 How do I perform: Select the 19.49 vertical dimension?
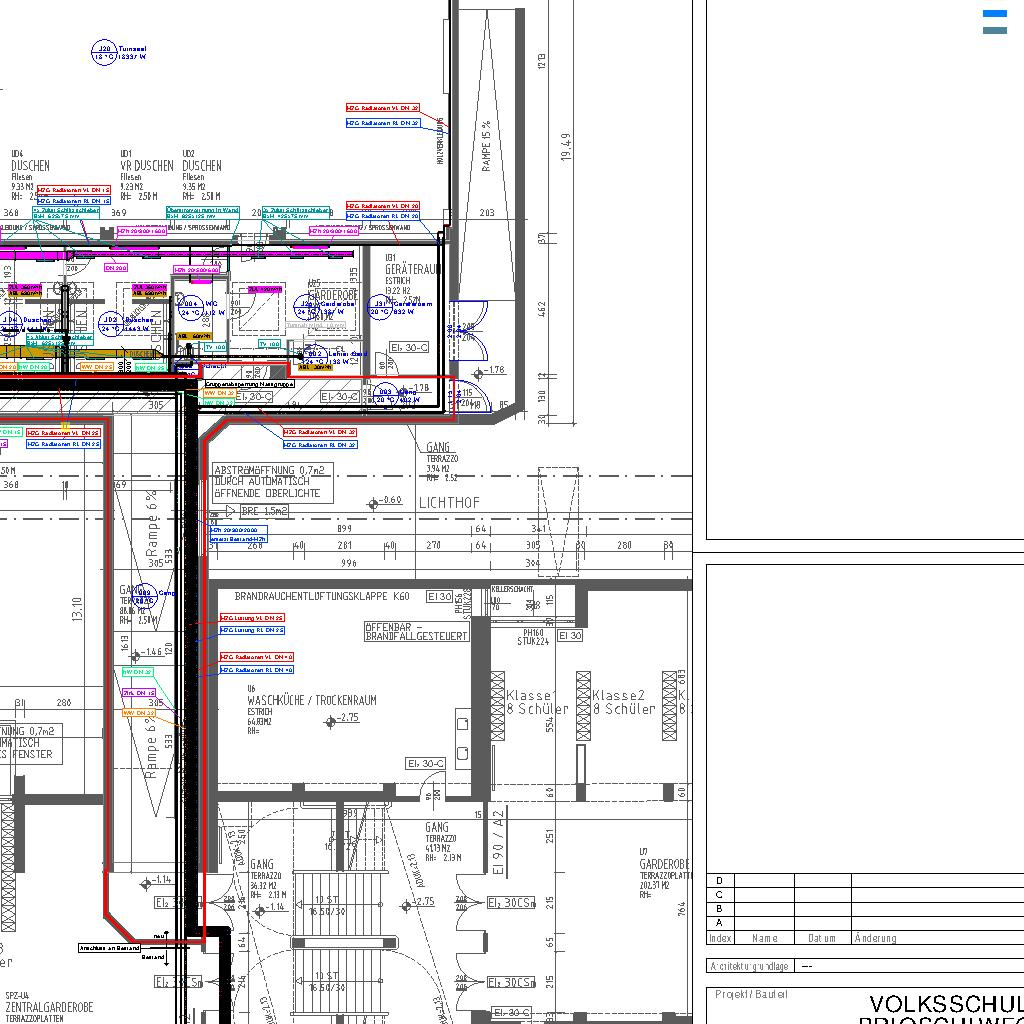pos(566,147)
